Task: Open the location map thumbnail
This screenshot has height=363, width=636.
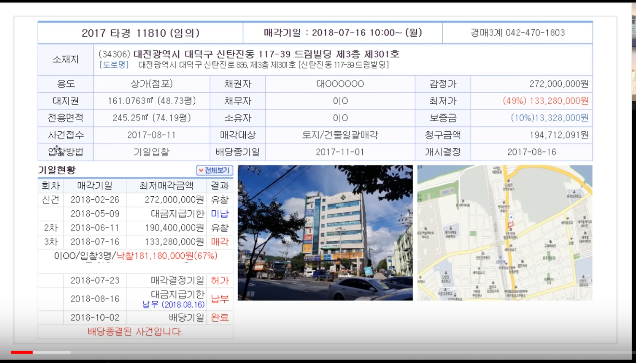Action: (505, 232)
